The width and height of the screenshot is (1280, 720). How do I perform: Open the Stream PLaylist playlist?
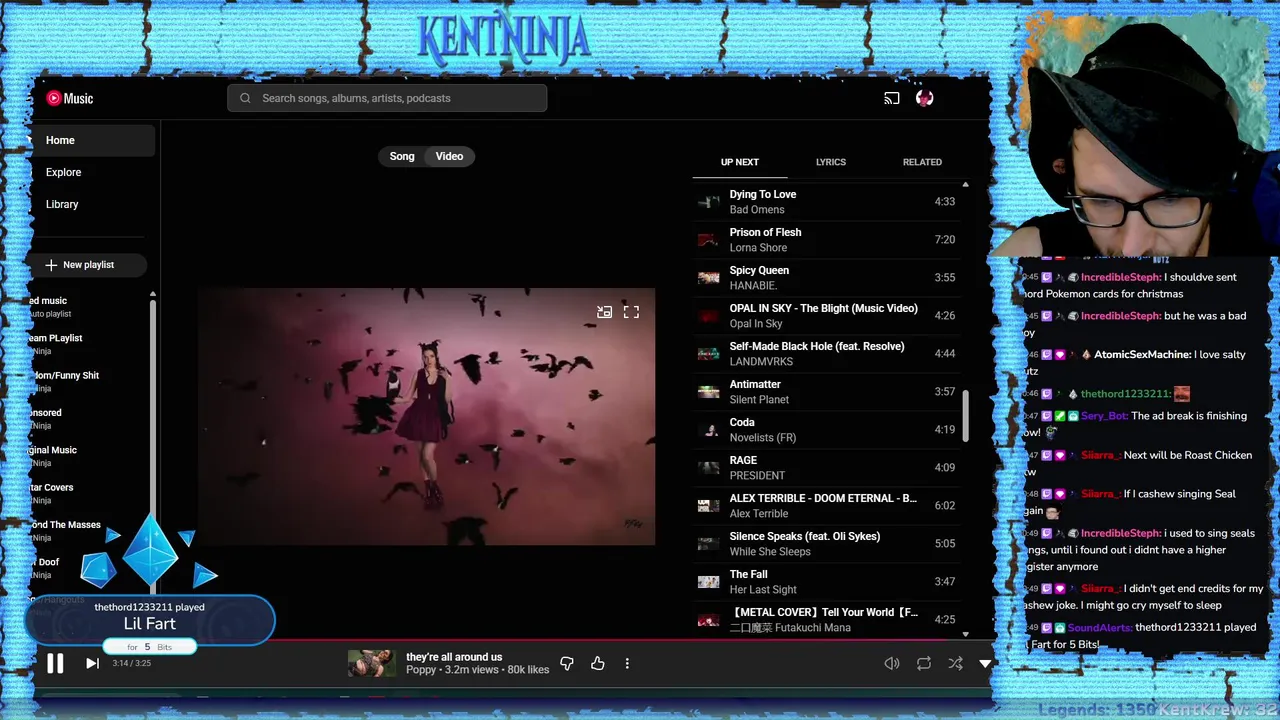pyautogui.click(x=56, y=344)
